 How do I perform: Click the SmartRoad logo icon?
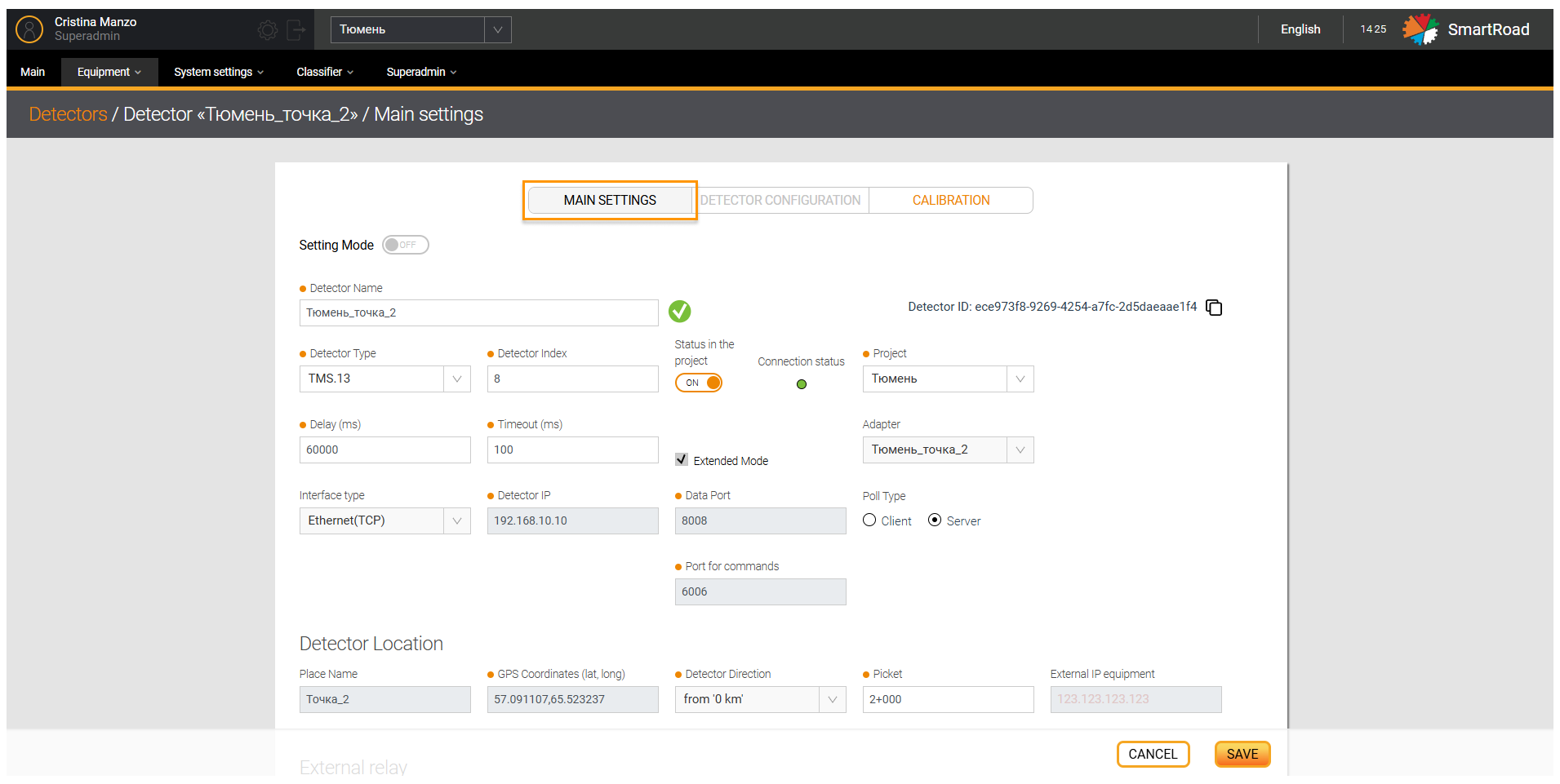1420,29
